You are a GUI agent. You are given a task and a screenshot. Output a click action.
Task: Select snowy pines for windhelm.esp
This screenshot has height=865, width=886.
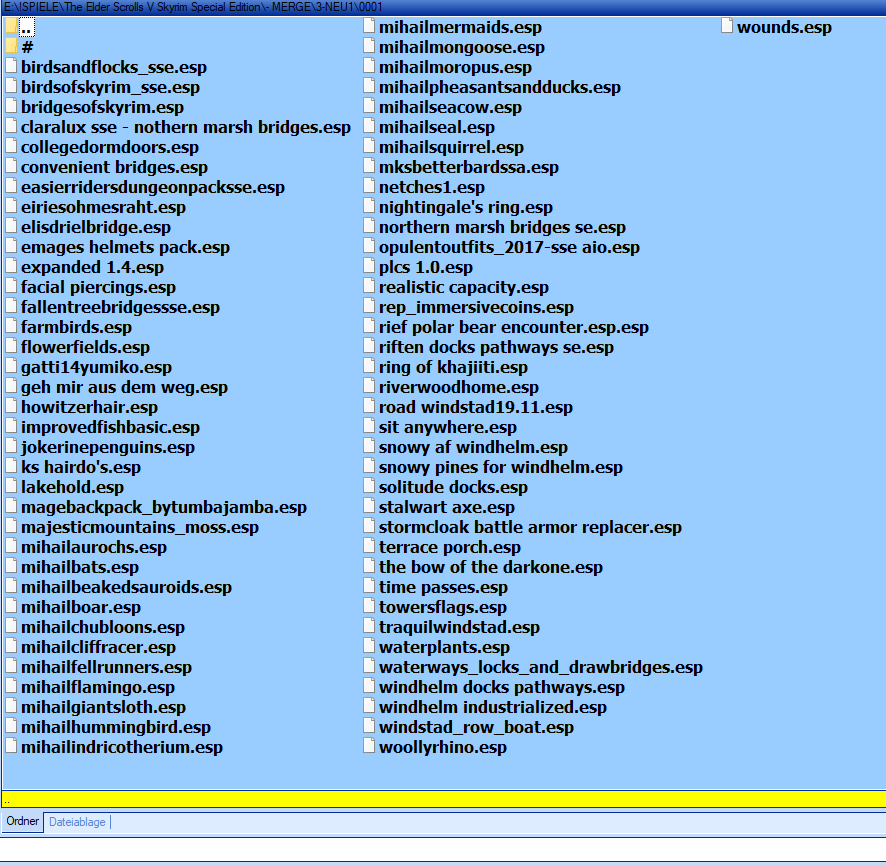(501, 467)
